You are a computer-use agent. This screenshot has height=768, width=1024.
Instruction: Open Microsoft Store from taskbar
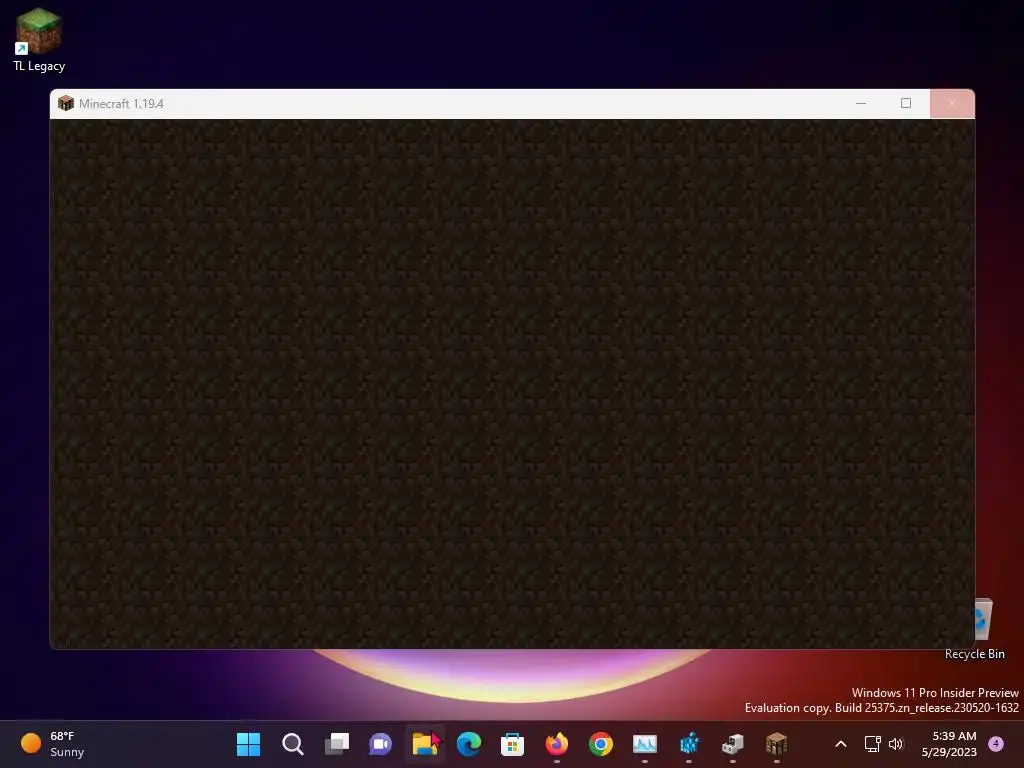513,744
